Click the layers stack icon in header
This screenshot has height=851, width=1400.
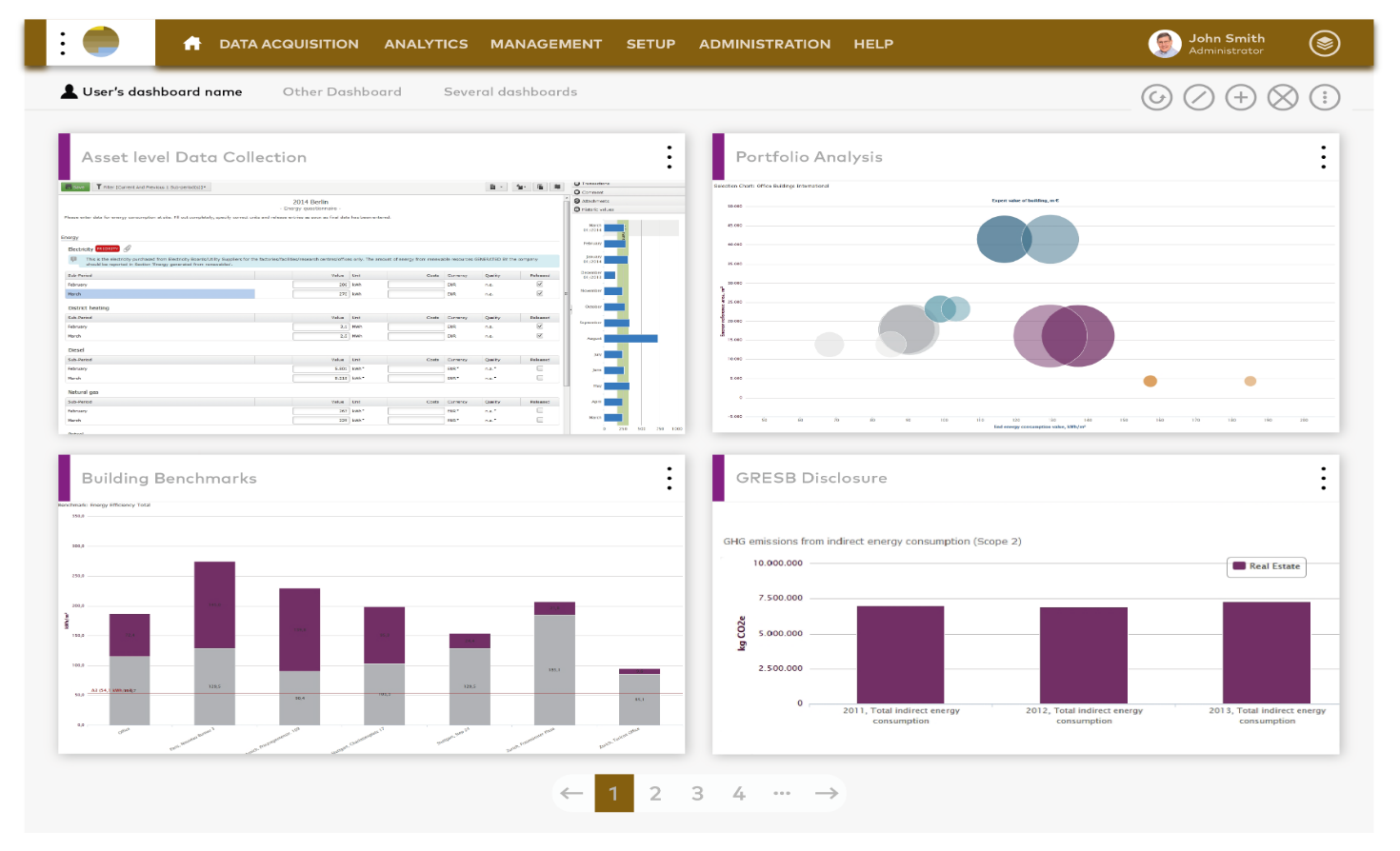pyautogui.click(x=1325, y=44)
